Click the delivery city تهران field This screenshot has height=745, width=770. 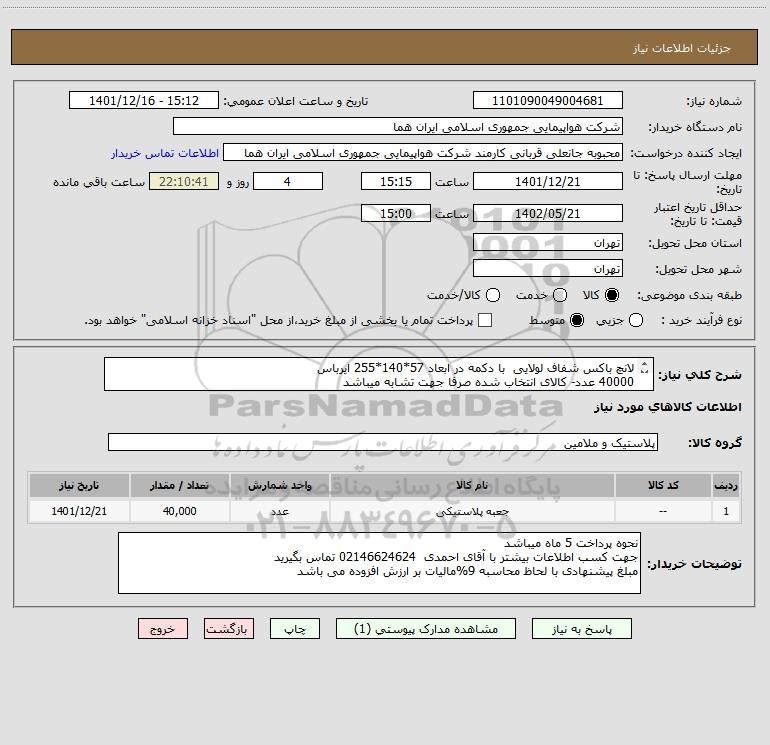[548, 269]
